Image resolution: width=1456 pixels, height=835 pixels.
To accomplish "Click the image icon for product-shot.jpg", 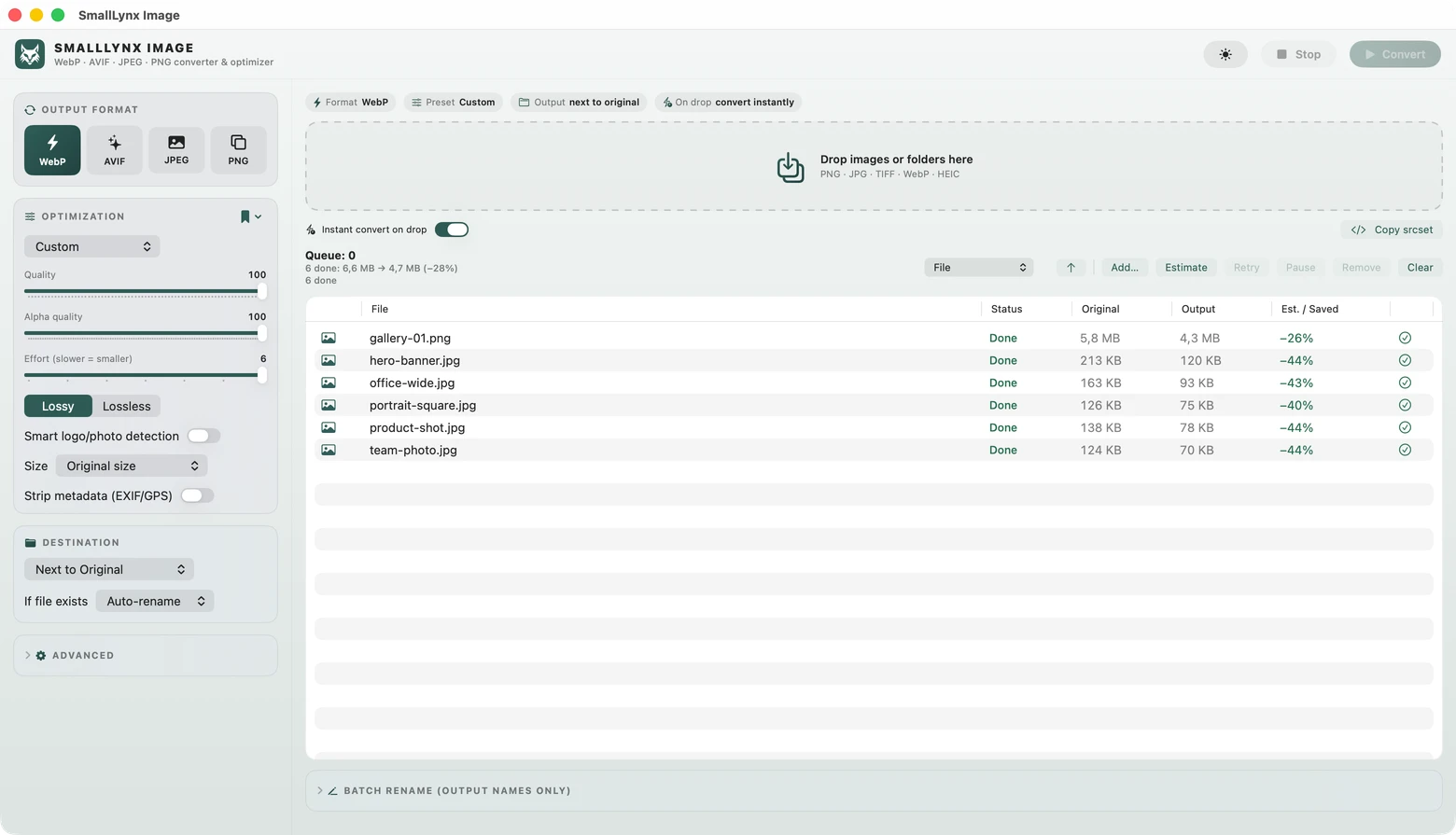I will coord(329,427).
